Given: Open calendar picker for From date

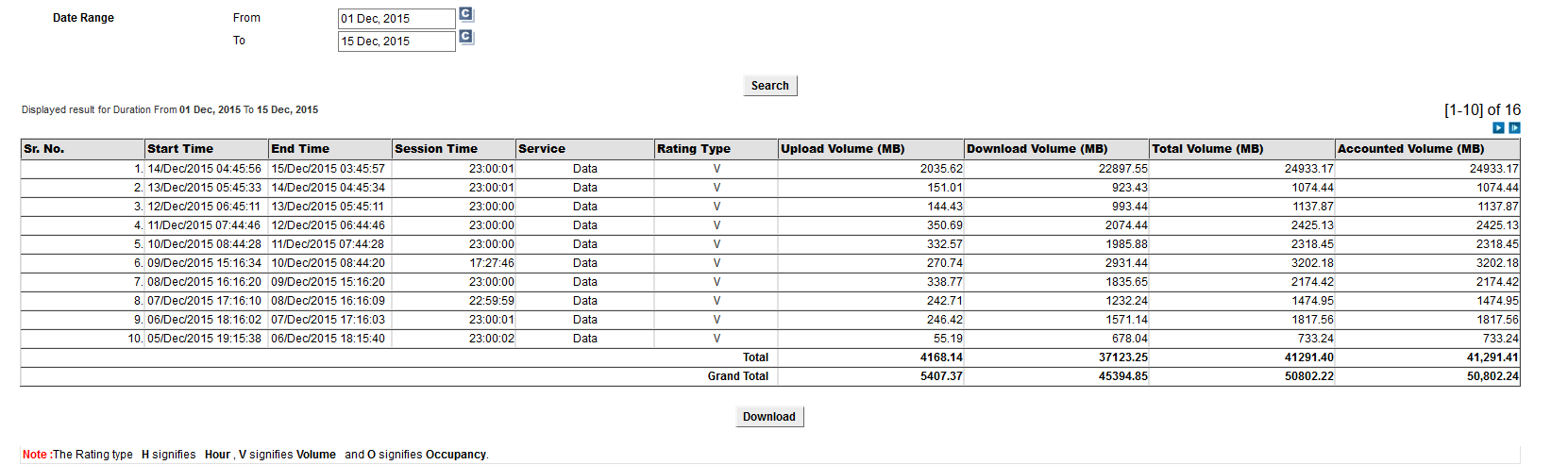Looking at the screenshot, I should point(465,15).
